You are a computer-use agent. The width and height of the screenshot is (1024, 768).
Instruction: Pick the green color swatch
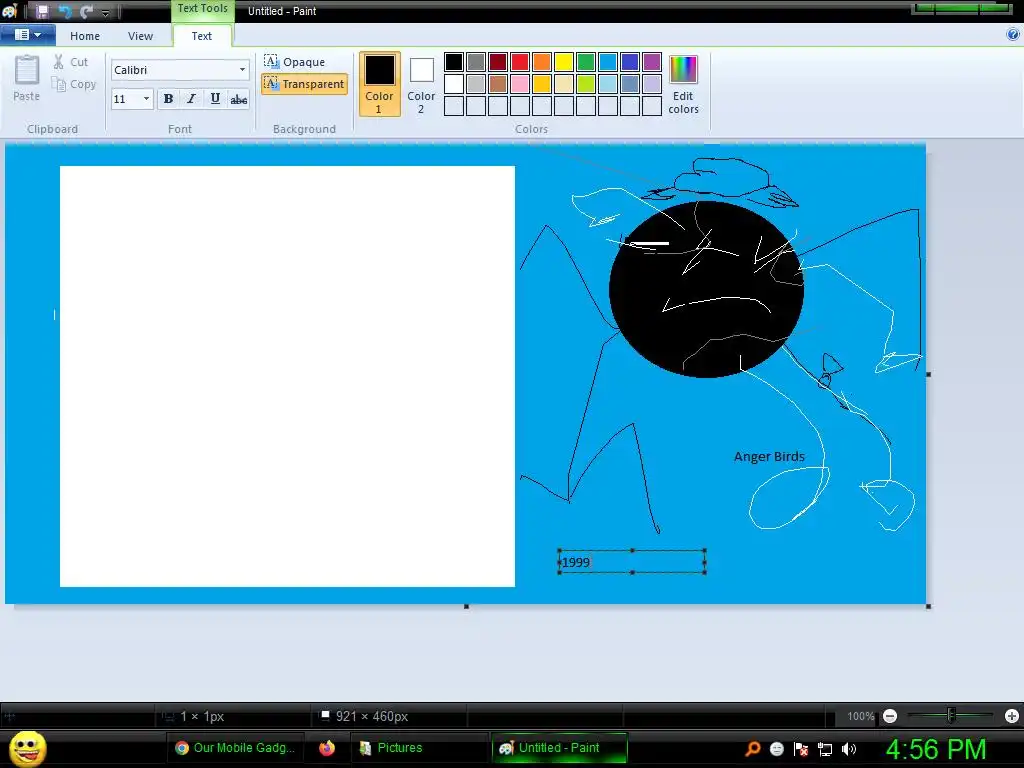point(586,62)
